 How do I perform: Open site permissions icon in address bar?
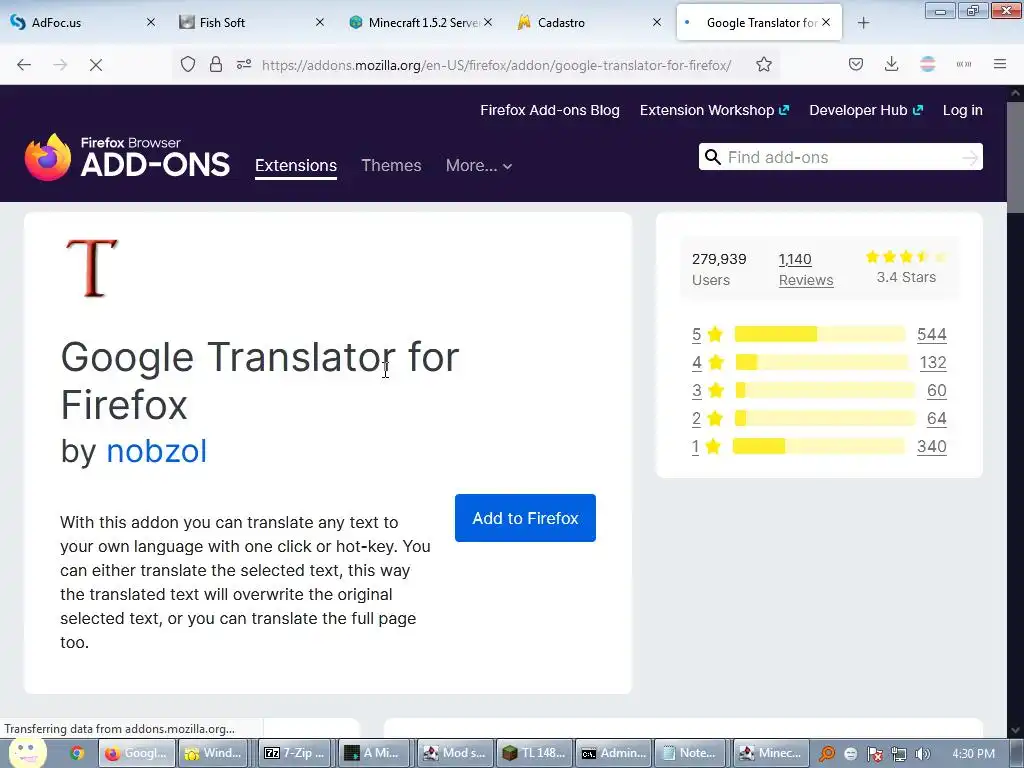pos(244,64)
